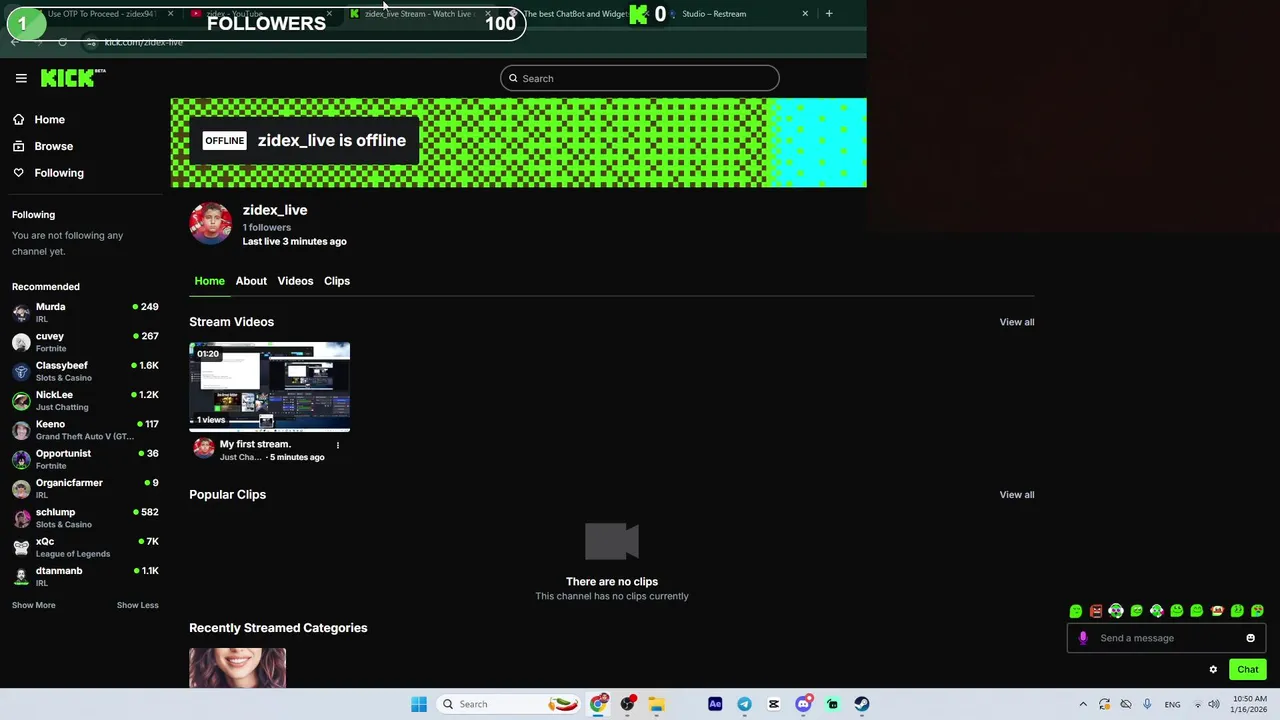1280x720 pixels.
Task: Switch to 'The best ChatBot and Widget' tab
Action: 575,14
